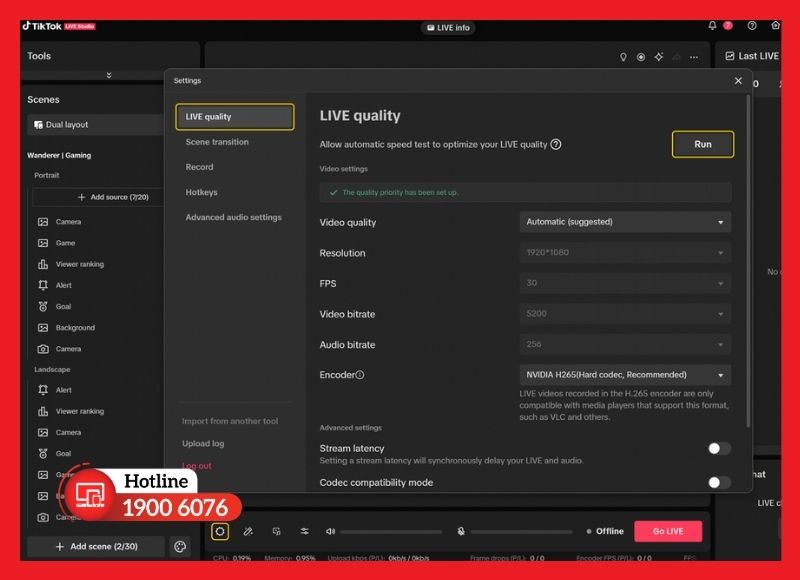Screen dimensions: 800x580
Task: Select the Dual layout scene
Action: [95, 125]
